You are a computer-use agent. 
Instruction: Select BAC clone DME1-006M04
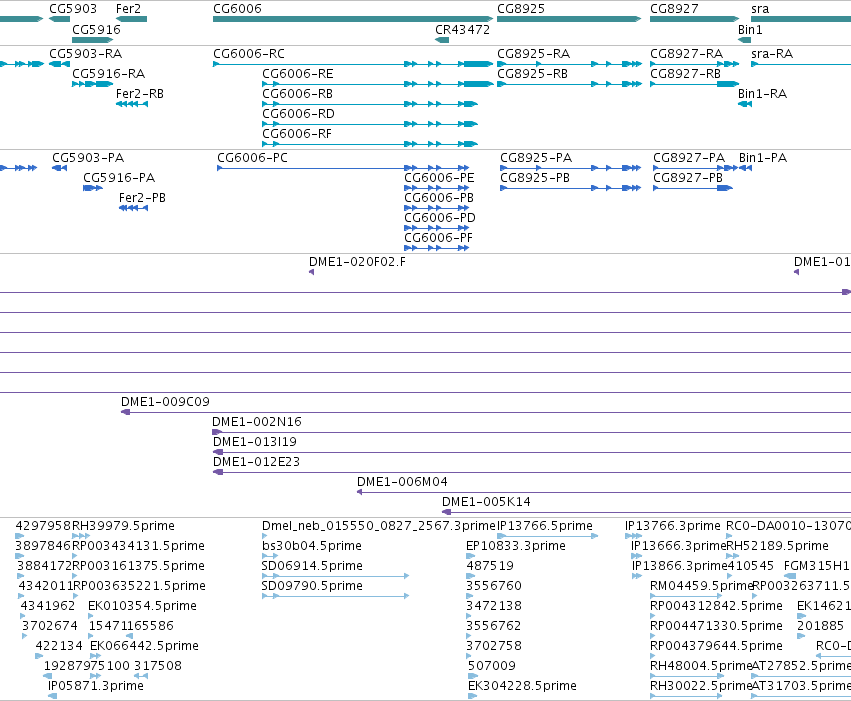pyautogui.click(x=402, y=482)
